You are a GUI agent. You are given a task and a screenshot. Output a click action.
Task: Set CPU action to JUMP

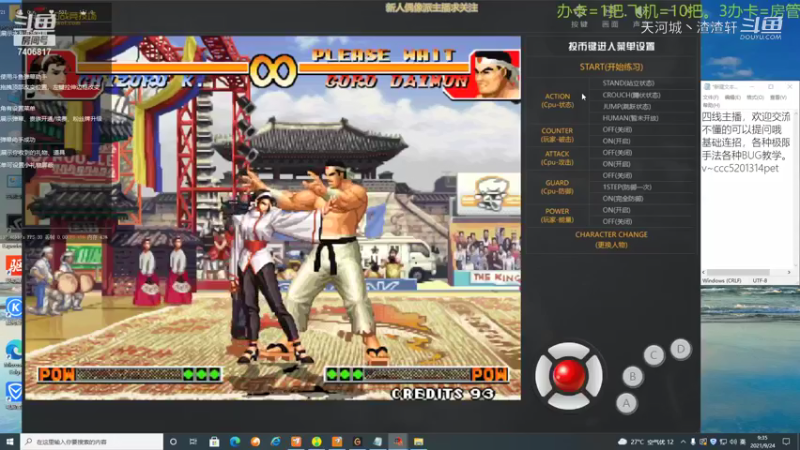[x=627, y=107]
